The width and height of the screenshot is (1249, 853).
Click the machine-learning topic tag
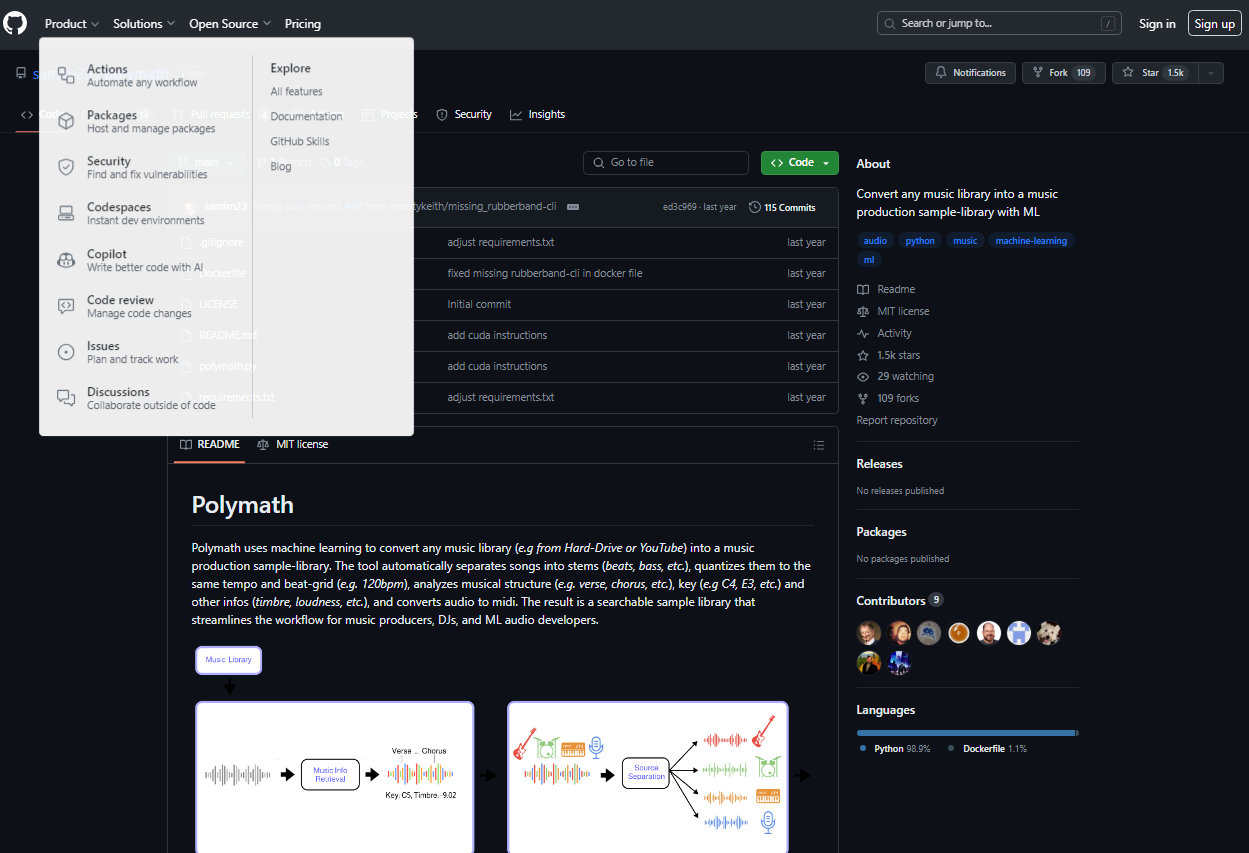[1031, 241]
